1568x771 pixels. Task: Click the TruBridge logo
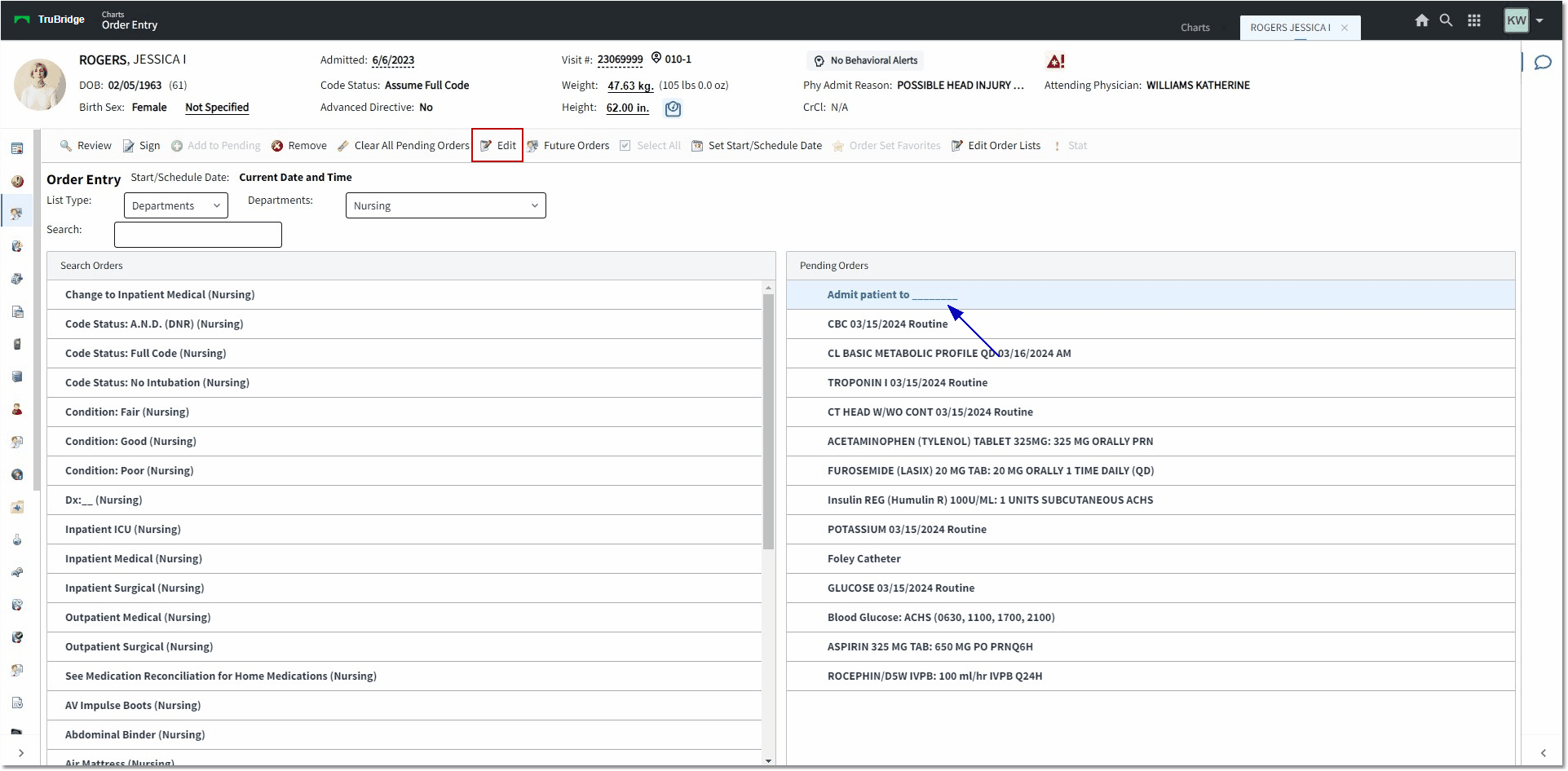(x=50, y=20)
